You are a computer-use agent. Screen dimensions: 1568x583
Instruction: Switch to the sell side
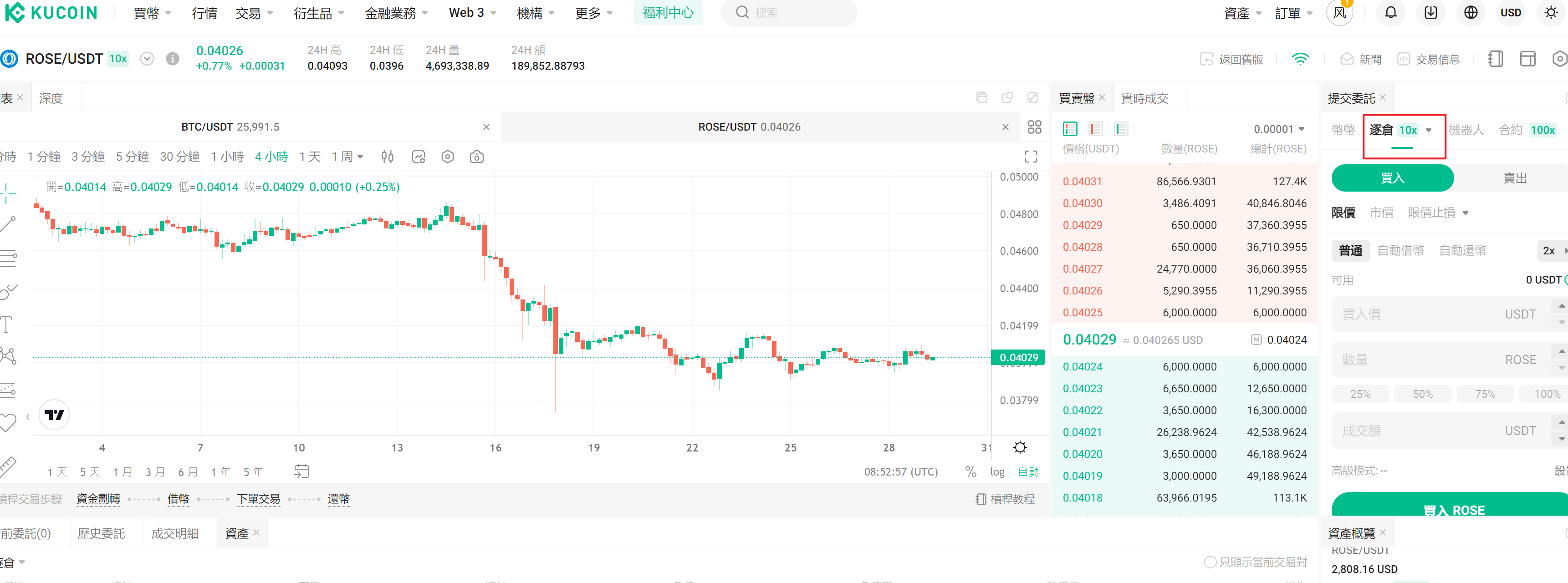click(1514, 178)
